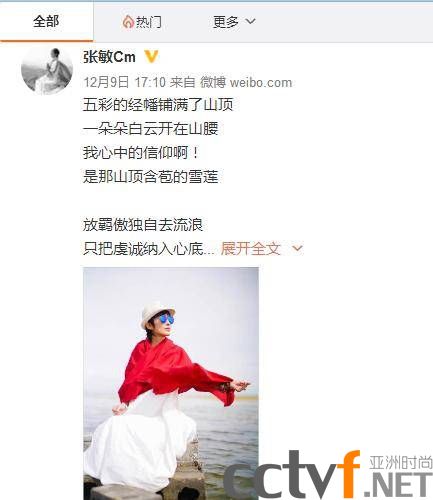Viewport: 433px width, 500px height.
Task: Click the cctvf.NET watermark logo
Action: click(328, 475)
